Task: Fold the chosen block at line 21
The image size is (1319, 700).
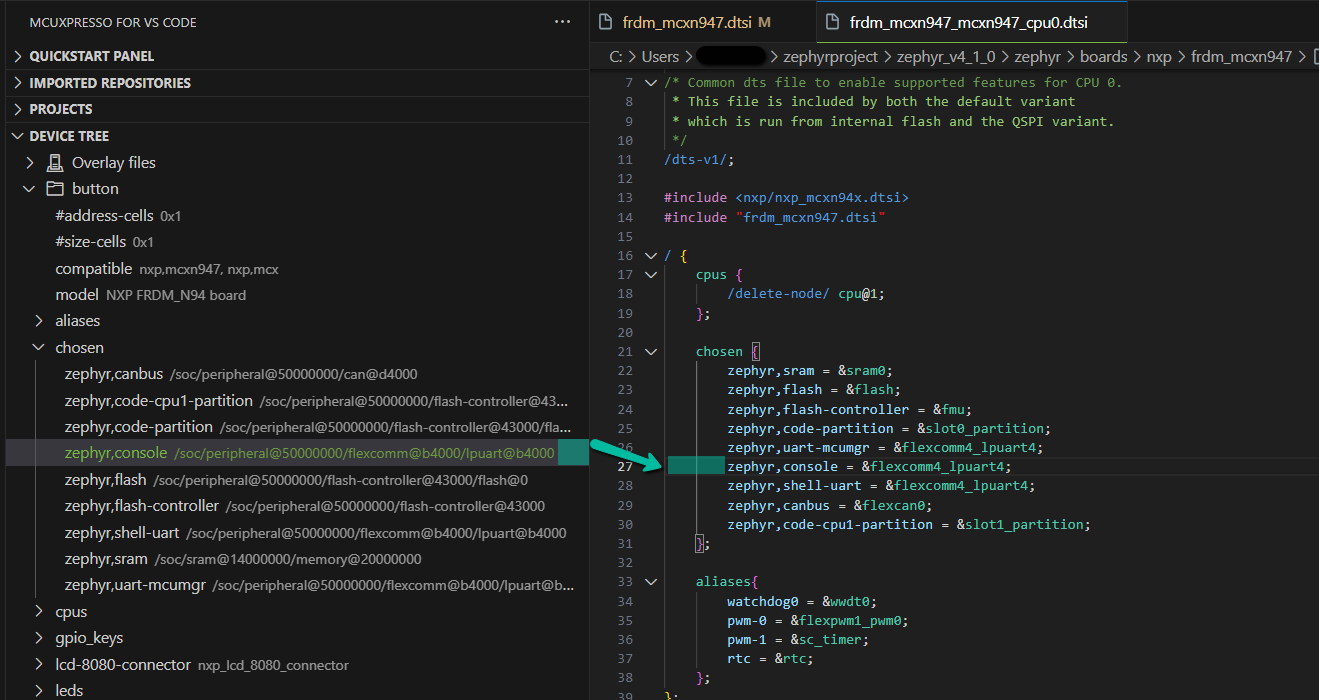Action: 651,352
